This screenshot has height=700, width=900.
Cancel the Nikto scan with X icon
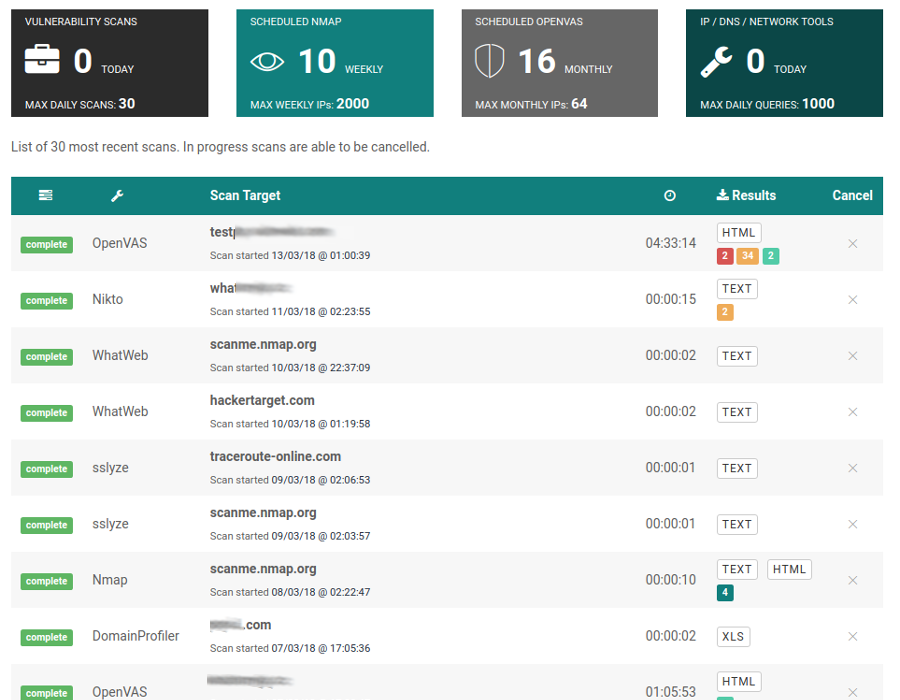[x=853, y=300]
